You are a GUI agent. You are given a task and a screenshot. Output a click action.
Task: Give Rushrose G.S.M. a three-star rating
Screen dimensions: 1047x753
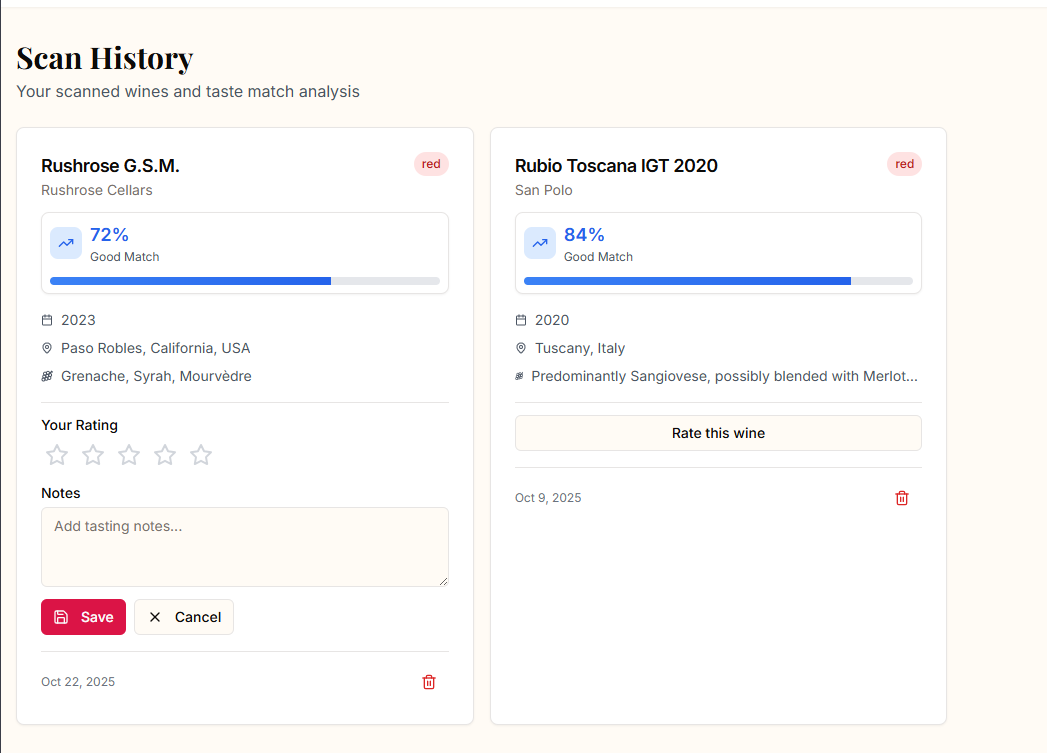click(x=129, y=455)
